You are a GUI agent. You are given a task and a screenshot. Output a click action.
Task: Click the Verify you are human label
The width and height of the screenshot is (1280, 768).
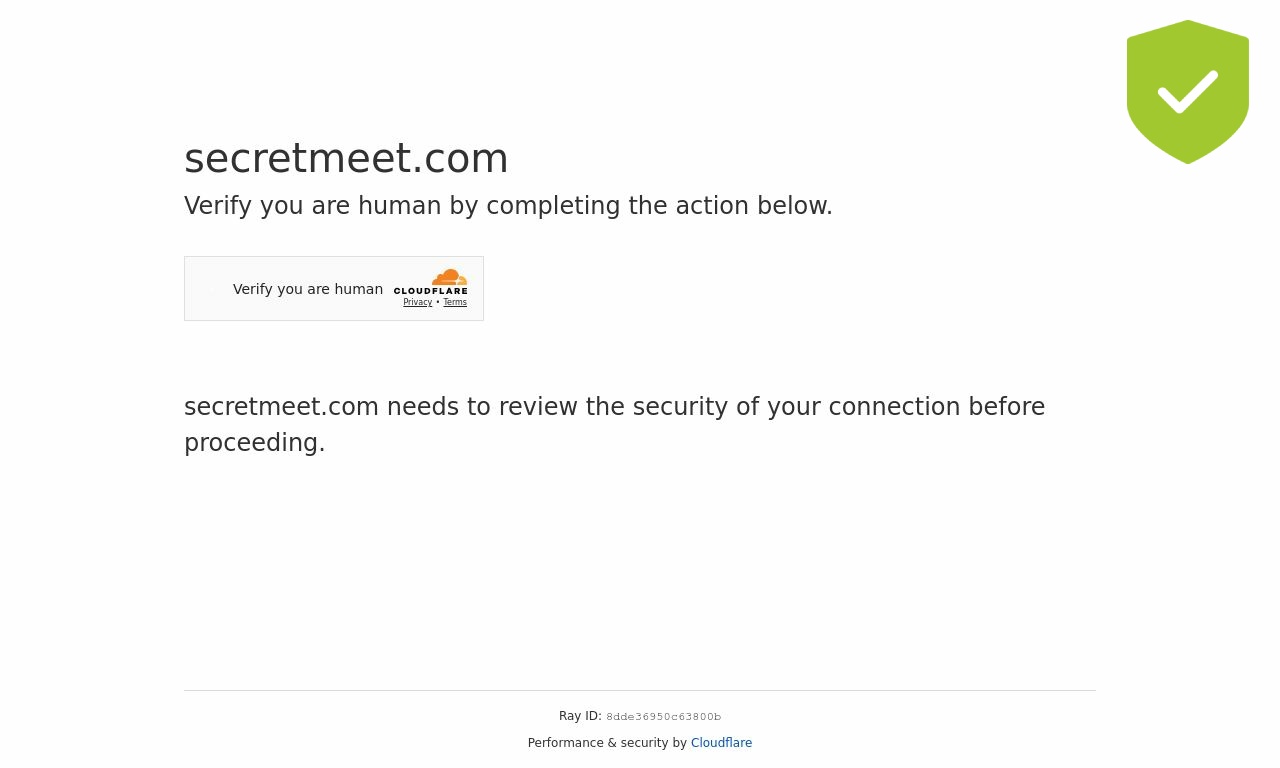[308, 289]
